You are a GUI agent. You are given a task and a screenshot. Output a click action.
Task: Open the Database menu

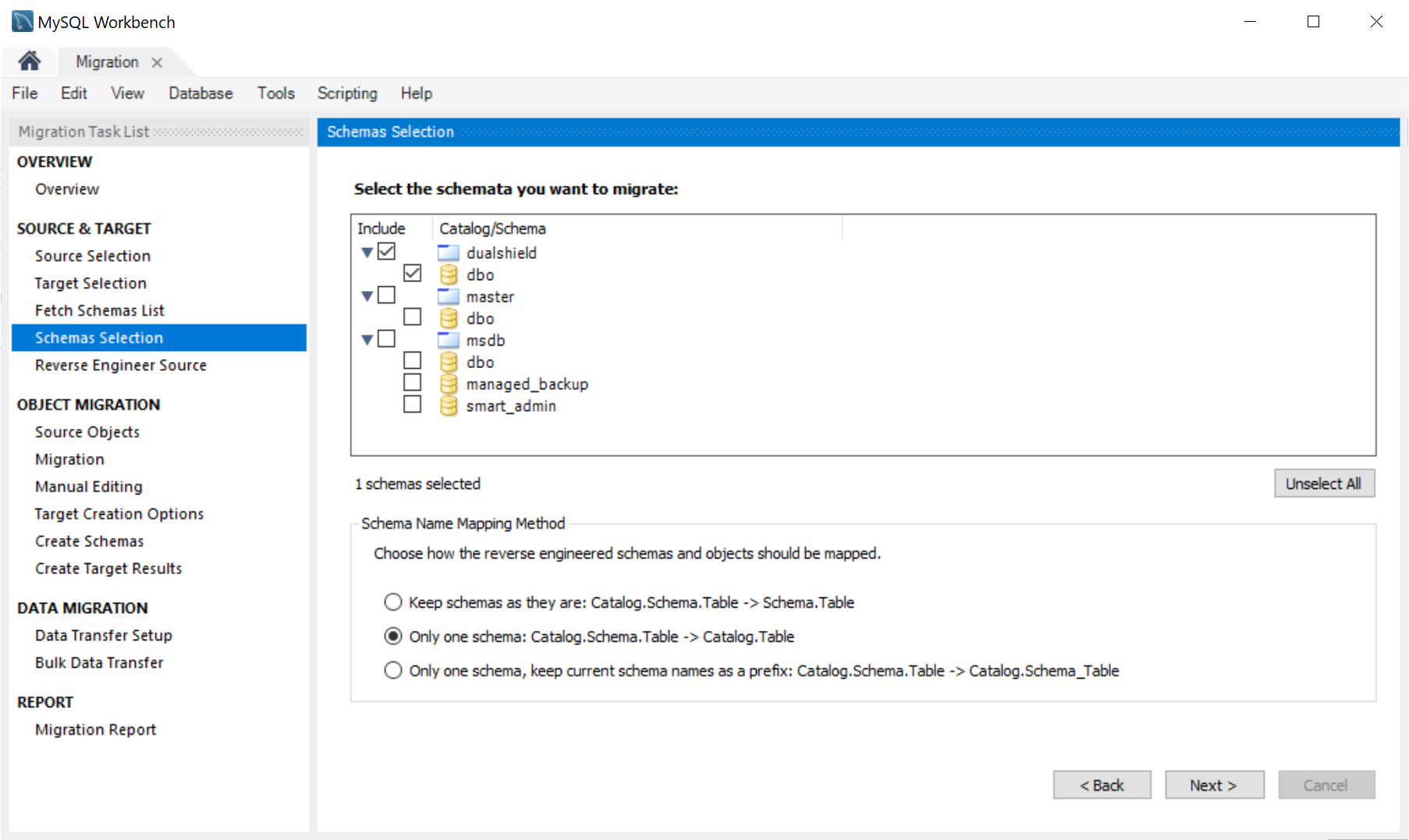pyautogui.click(x=201, y=94)
